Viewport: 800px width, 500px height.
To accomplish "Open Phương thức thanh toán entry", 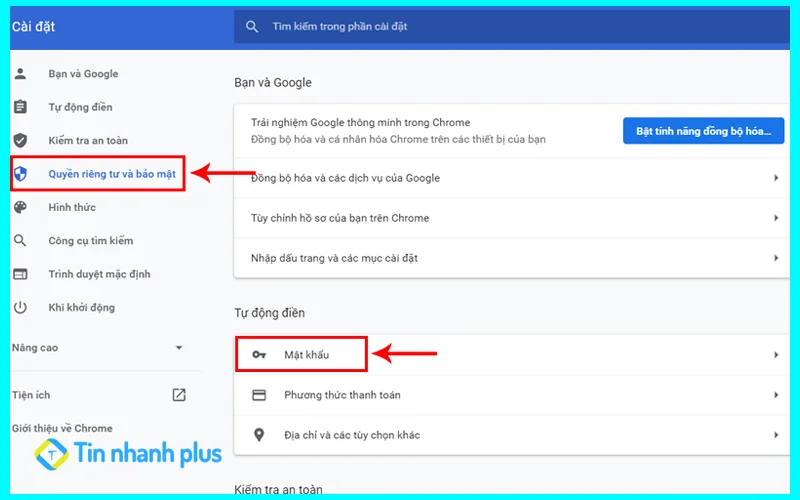I will 512,395.
